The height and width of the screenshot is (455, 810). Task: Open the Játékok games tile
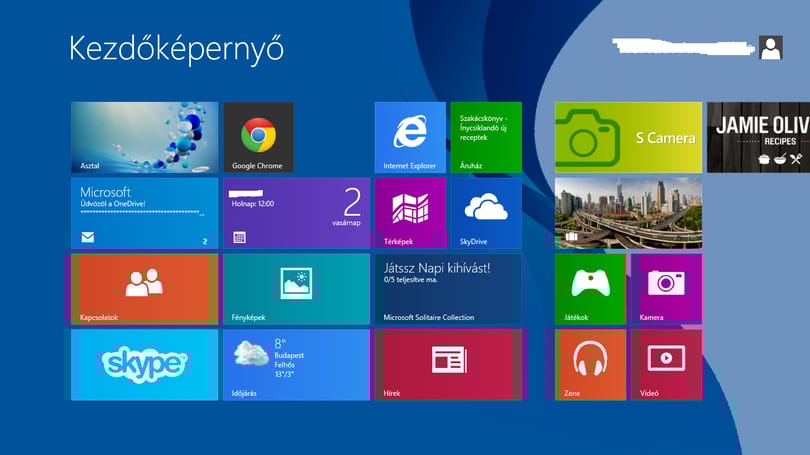[x=590, y=289]
